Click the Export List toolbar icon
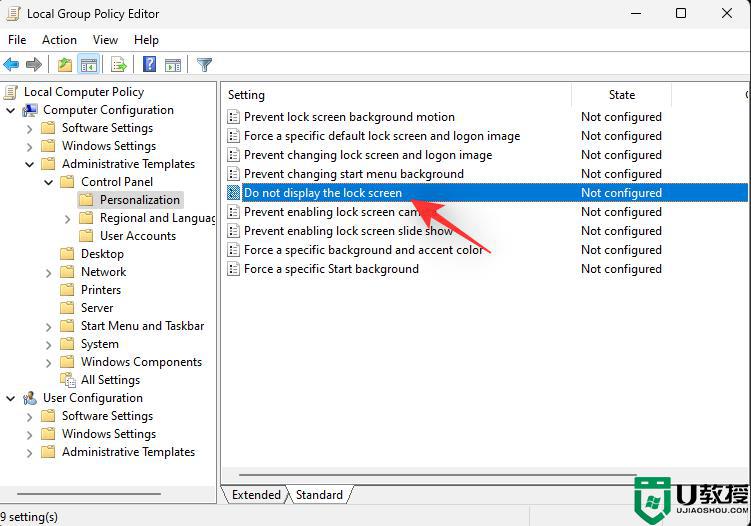 118,64
